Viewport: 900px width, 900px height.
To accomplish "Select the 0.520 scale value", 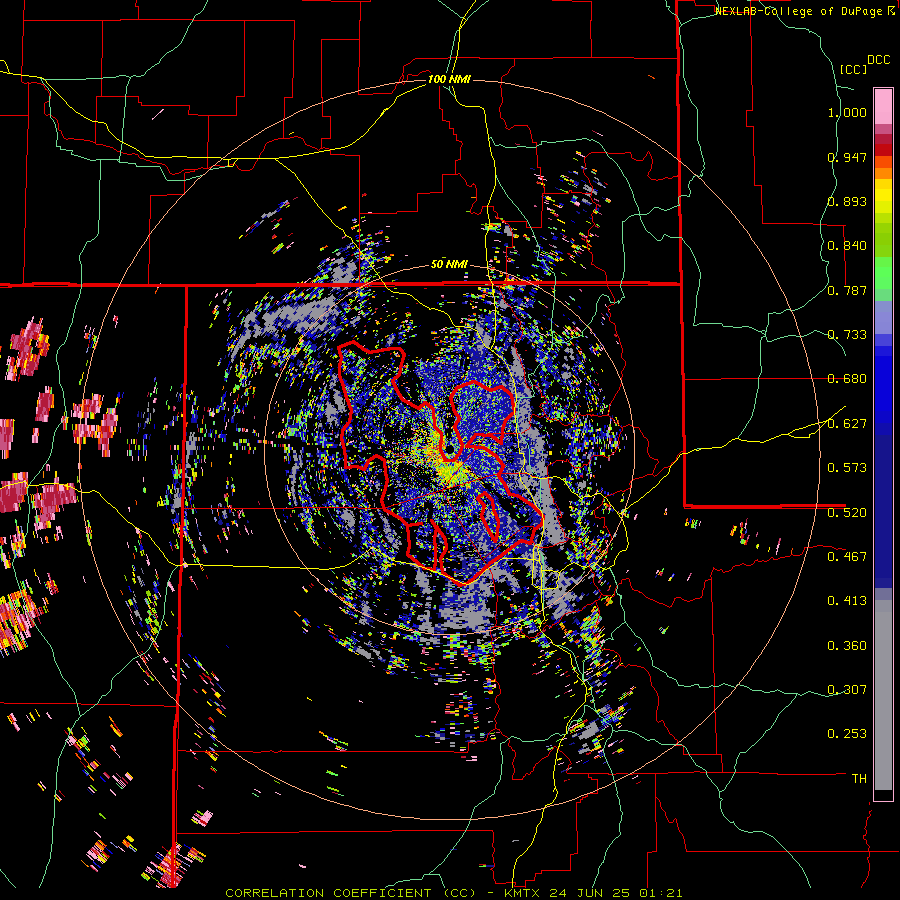I will [x=847, y=513].
